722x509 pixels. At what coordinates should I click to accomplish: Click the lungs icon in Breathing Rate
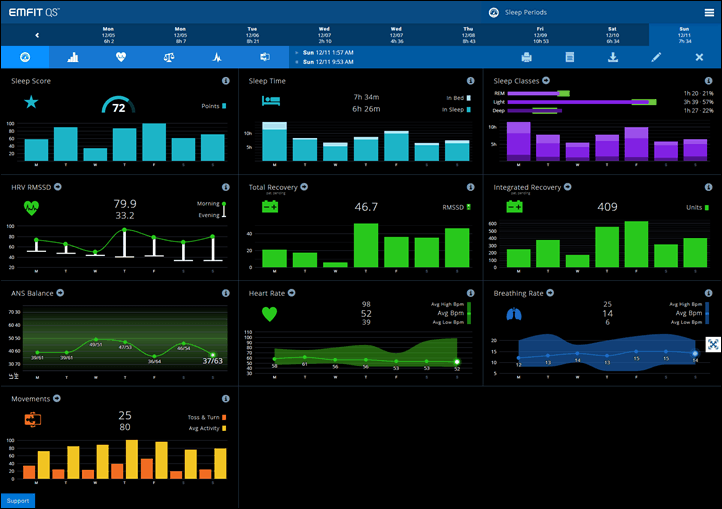tap(514, 314)
